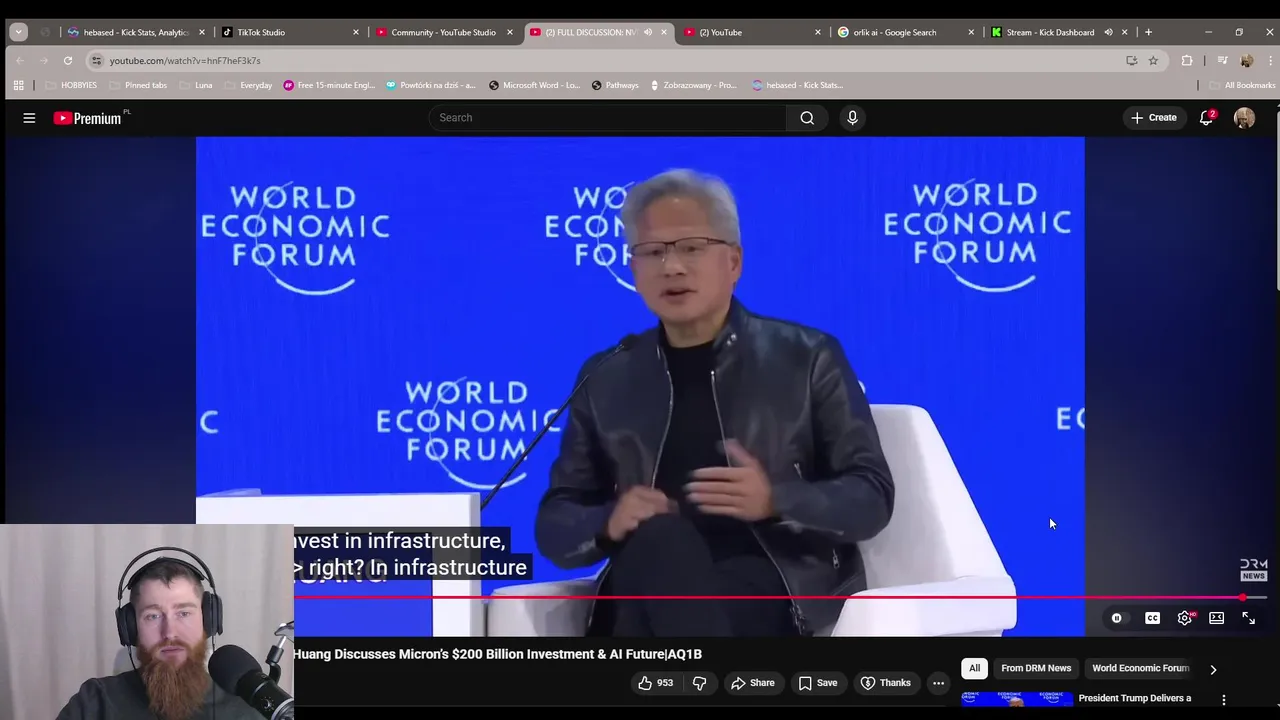Click the Thanks button
The width and height of the screenshot is (1280, 720).
point(885,683)
